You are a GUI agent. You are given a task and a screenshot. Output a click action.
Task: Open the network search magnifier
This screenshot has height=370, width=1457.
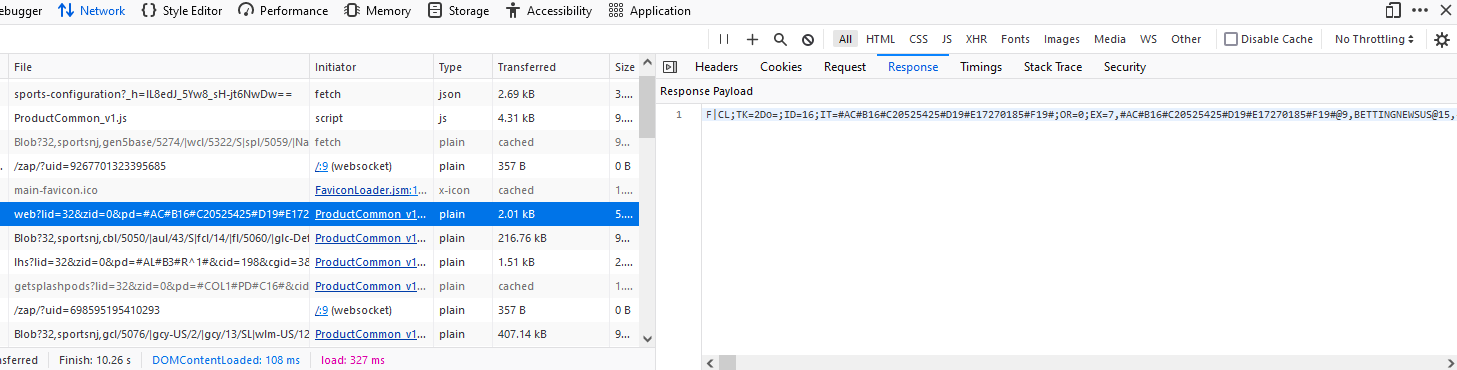(780, 39)
